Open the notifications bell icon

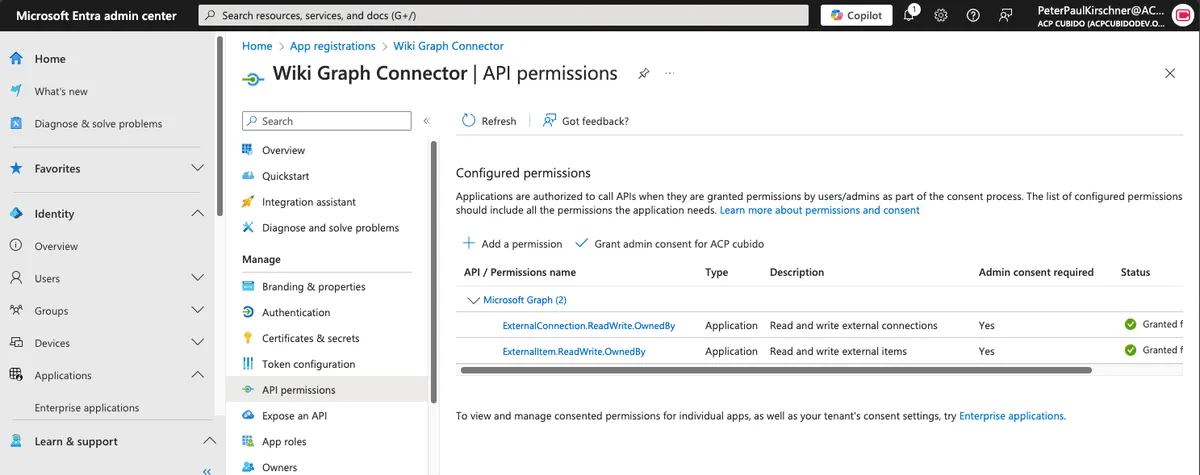pyautogui.click(x=909, y=15)
